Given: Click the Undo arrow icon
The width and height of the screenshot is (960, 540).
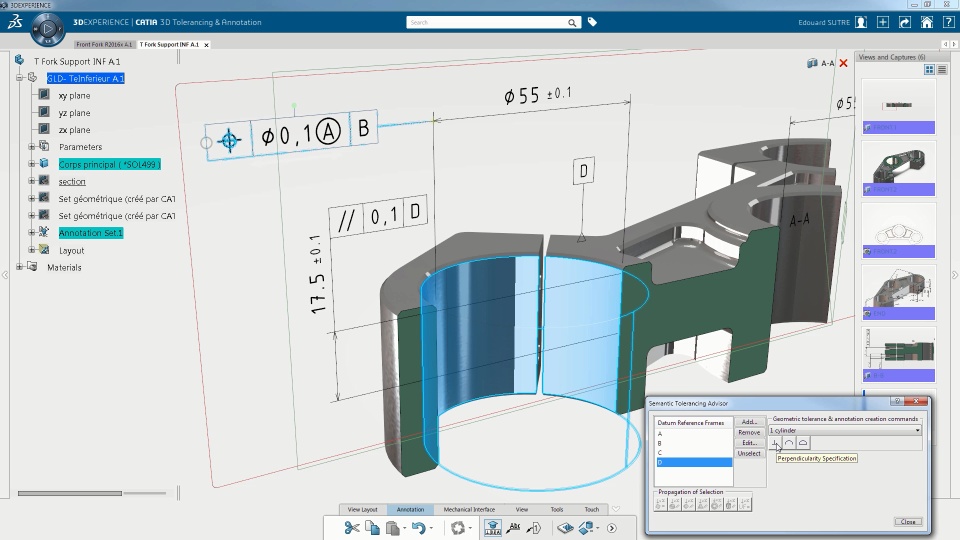Looking at the screenshot, I should pyautogui.click(x=418, y=528).
